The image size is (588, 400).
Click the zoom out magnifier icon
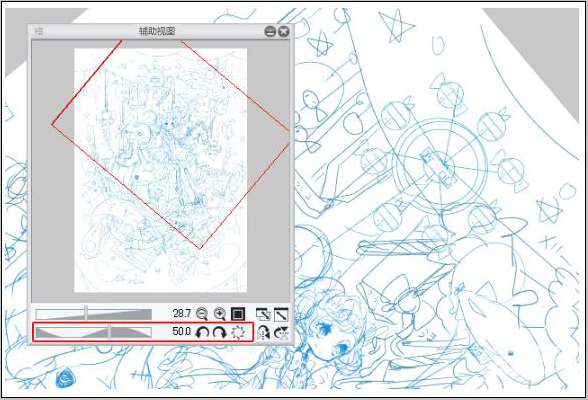pyautogui.click(x=202, y=314)
